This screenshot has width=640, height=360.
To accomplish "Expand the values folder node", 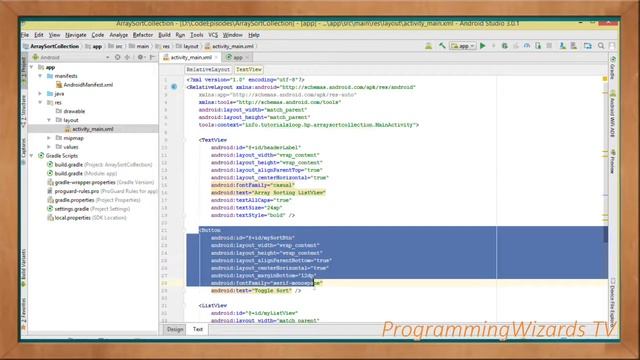I will coord(49,147).
